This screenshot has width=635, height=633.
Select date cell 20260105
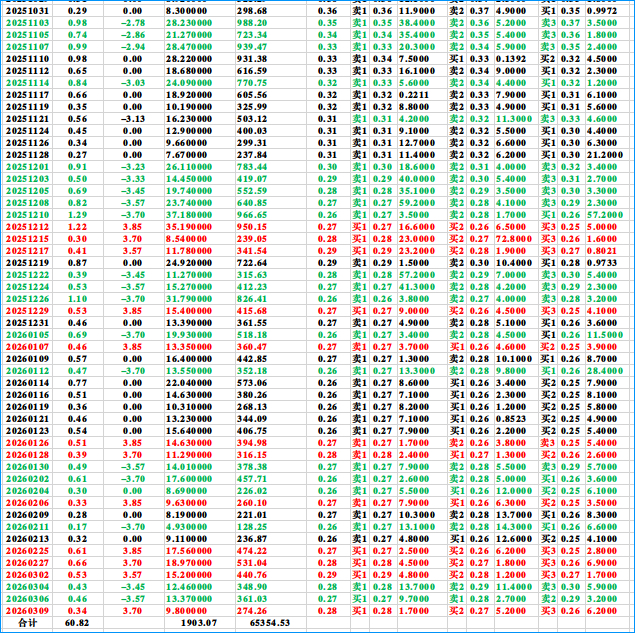27,335
